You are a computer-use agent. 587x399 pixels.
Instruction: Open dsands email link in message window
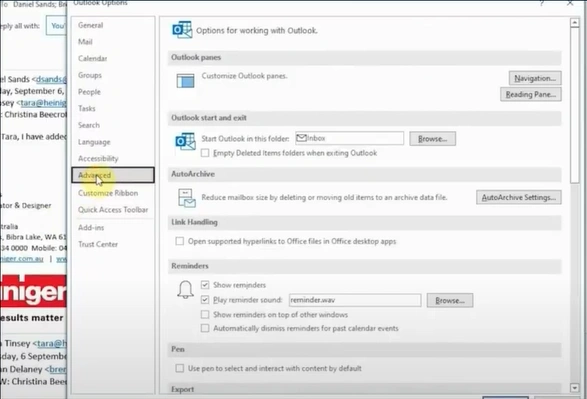pyautogui.click(x=51, y=79)
